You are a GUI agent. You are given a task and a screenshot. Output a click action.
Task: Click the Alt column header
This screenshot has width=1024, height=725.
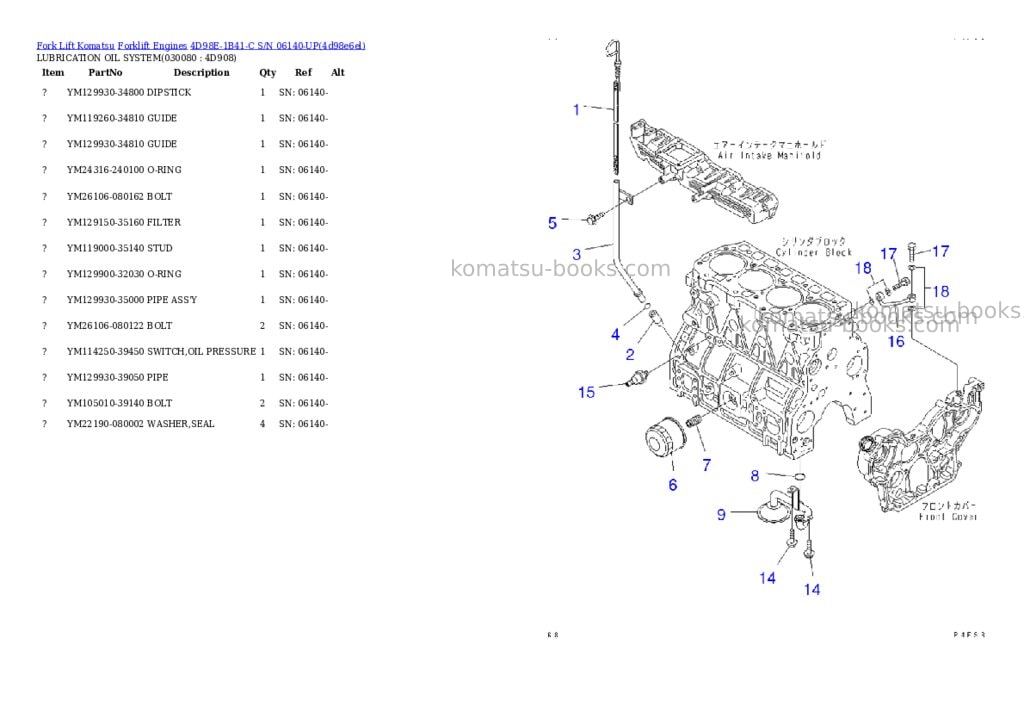click(x=338, y=72)
